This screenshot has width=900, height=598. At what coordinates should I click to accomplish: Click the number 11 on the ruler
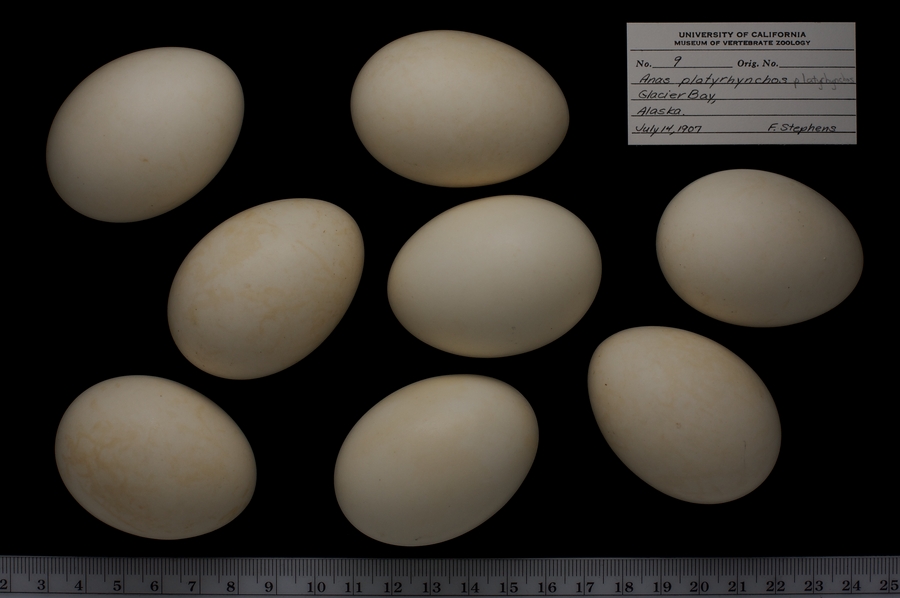tap(354, 586)
